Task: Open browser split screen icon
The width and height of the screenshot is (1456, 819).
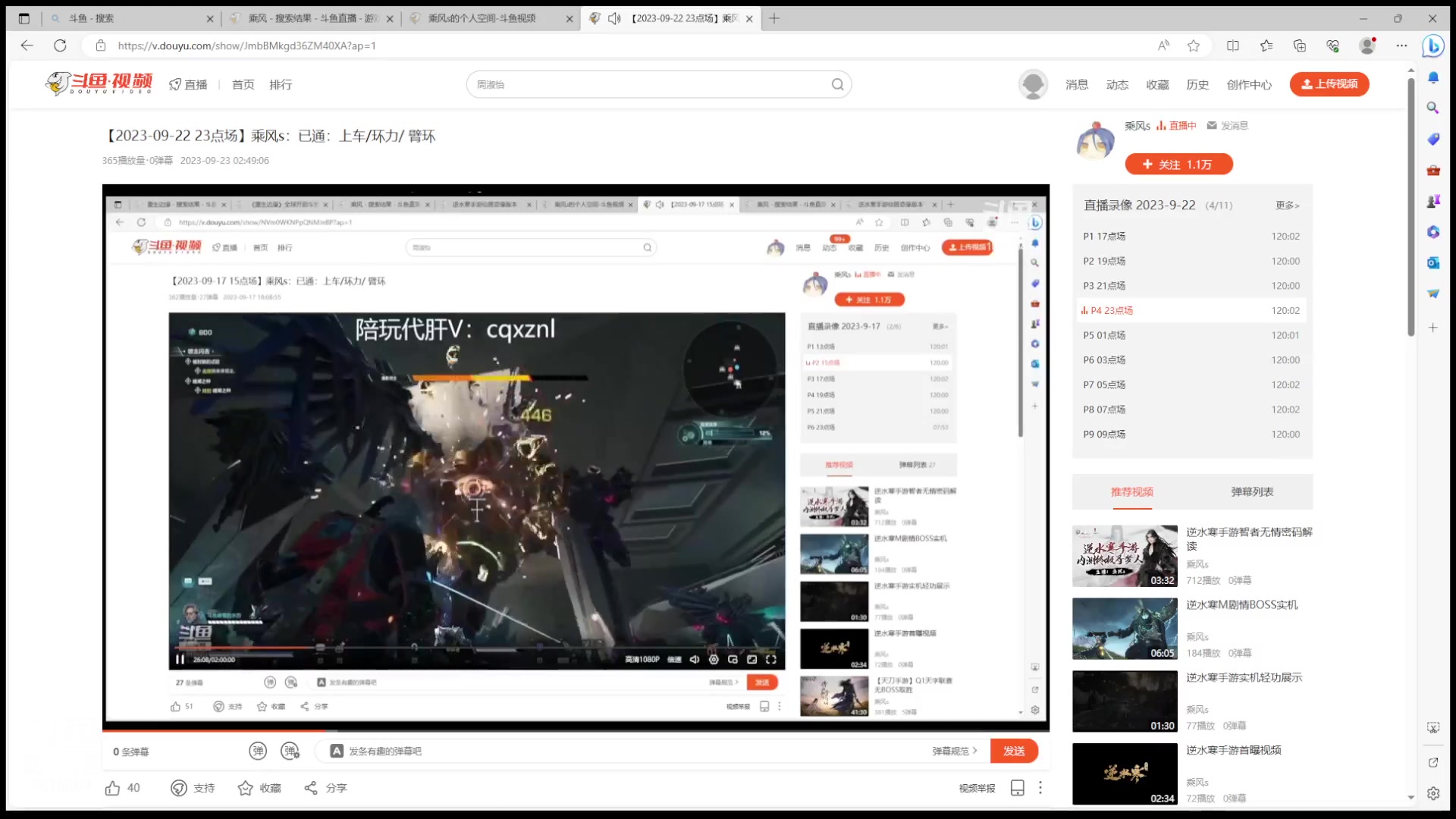Action: (1233, 45)
